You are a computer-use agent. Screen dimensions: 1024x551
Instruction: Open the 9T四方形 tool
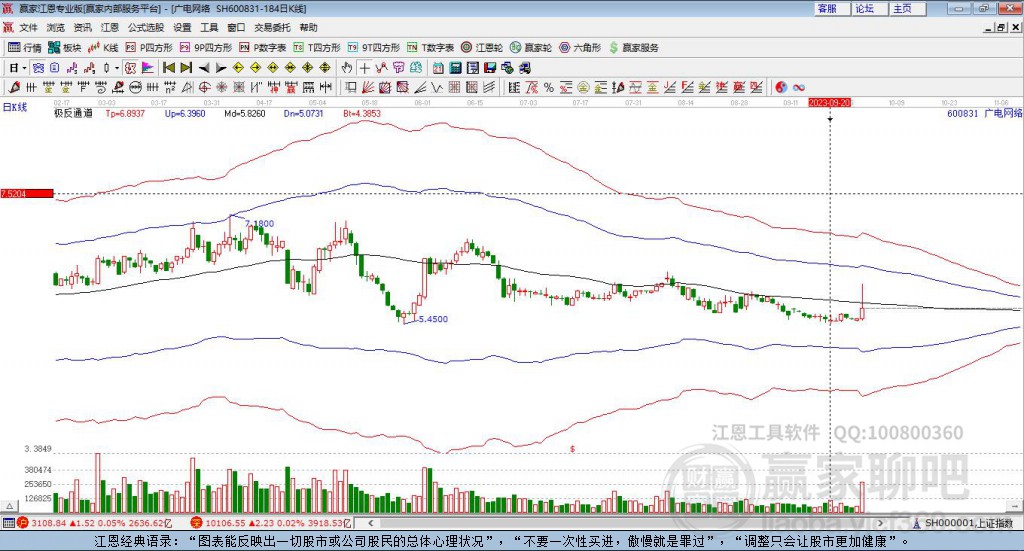point(374,48)
